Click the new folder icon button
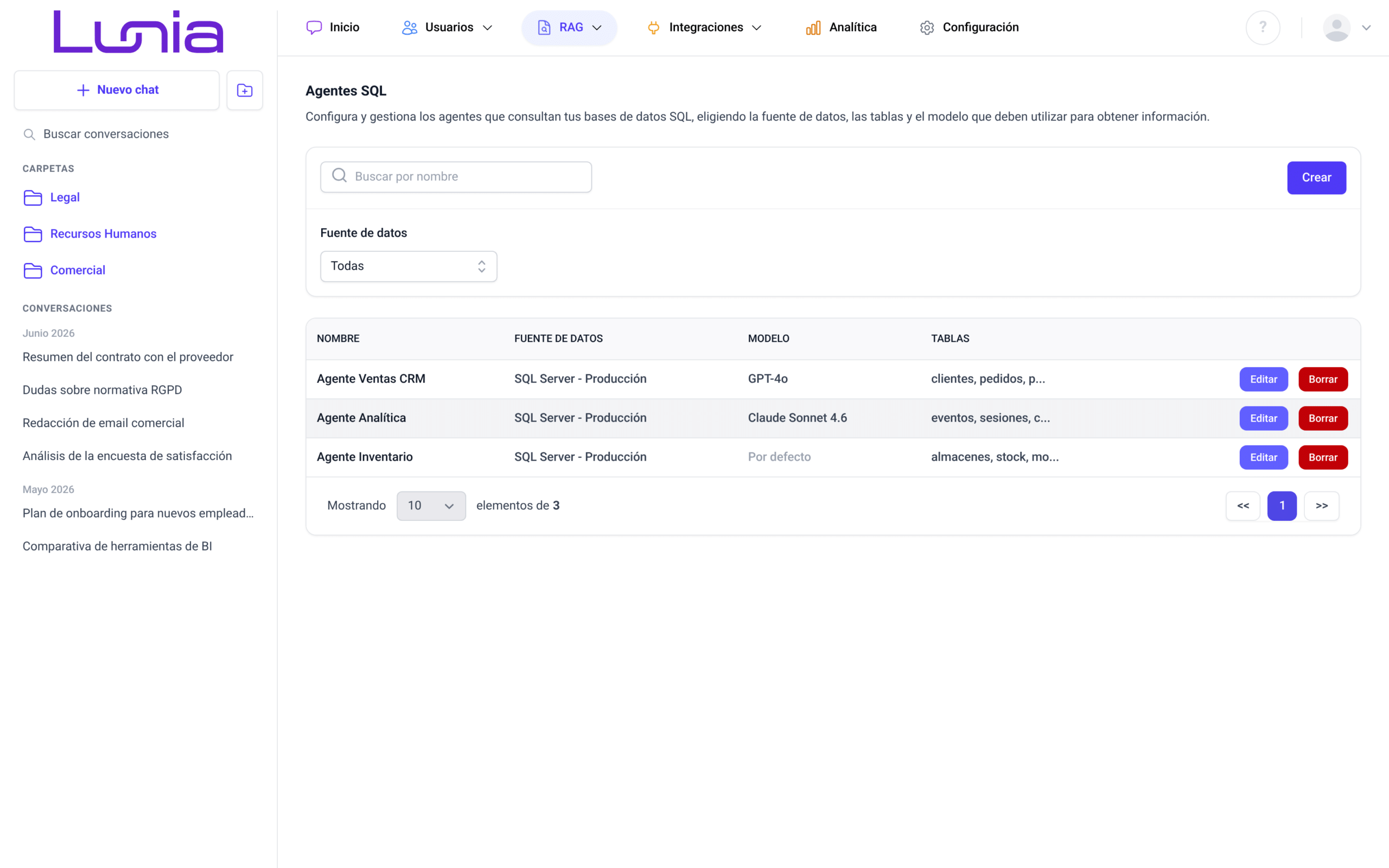1389x868 pixels. pyautogui.click(x=245, y=90)
